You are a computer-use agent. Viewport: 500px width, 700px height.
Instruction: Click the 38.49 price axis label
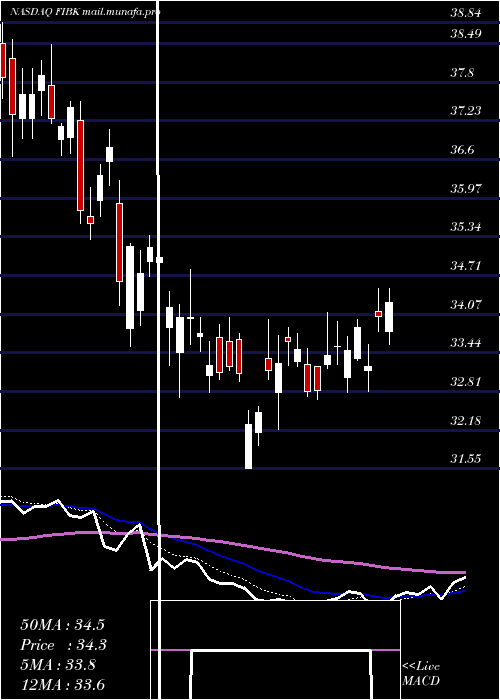coord(466,34)
